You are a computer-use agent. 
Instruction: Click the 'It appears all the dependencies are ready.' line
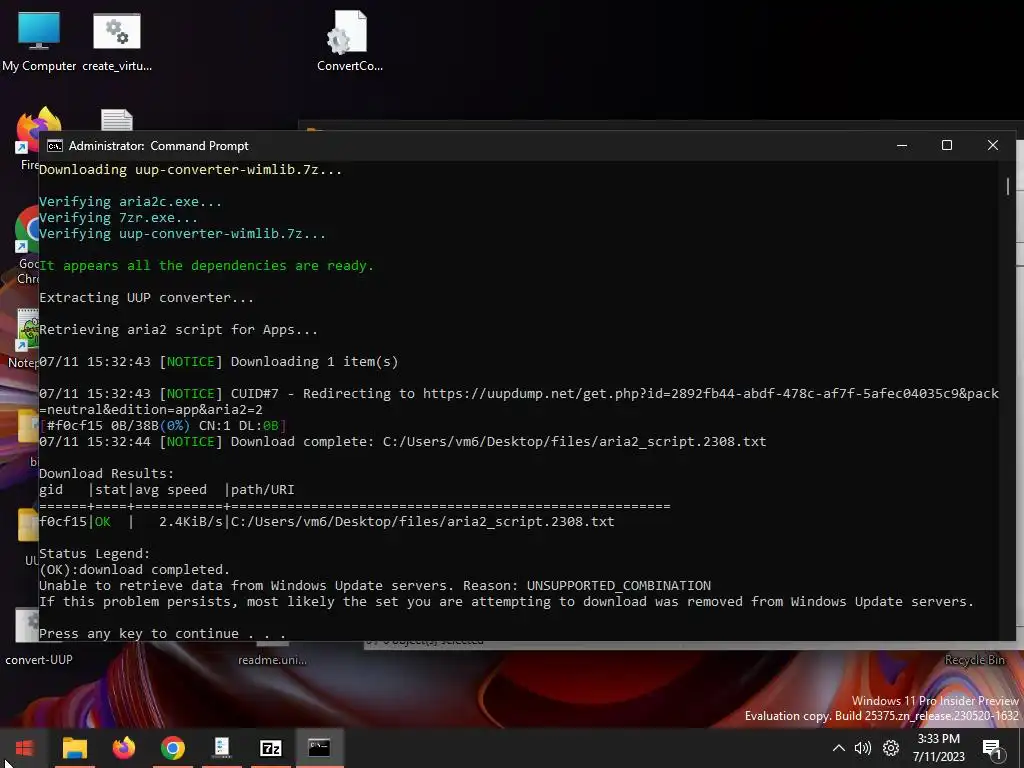[206, 265]
